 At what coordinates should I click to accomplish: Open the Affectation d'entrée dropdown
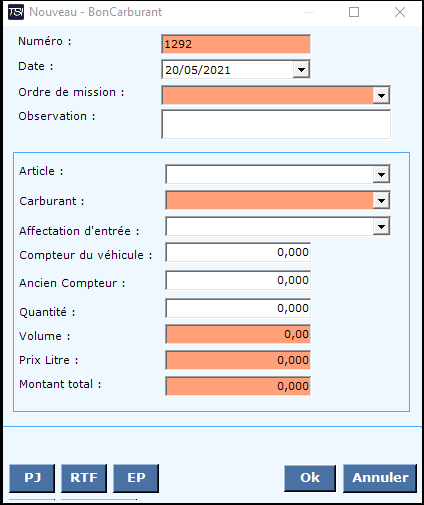point(381,227)
